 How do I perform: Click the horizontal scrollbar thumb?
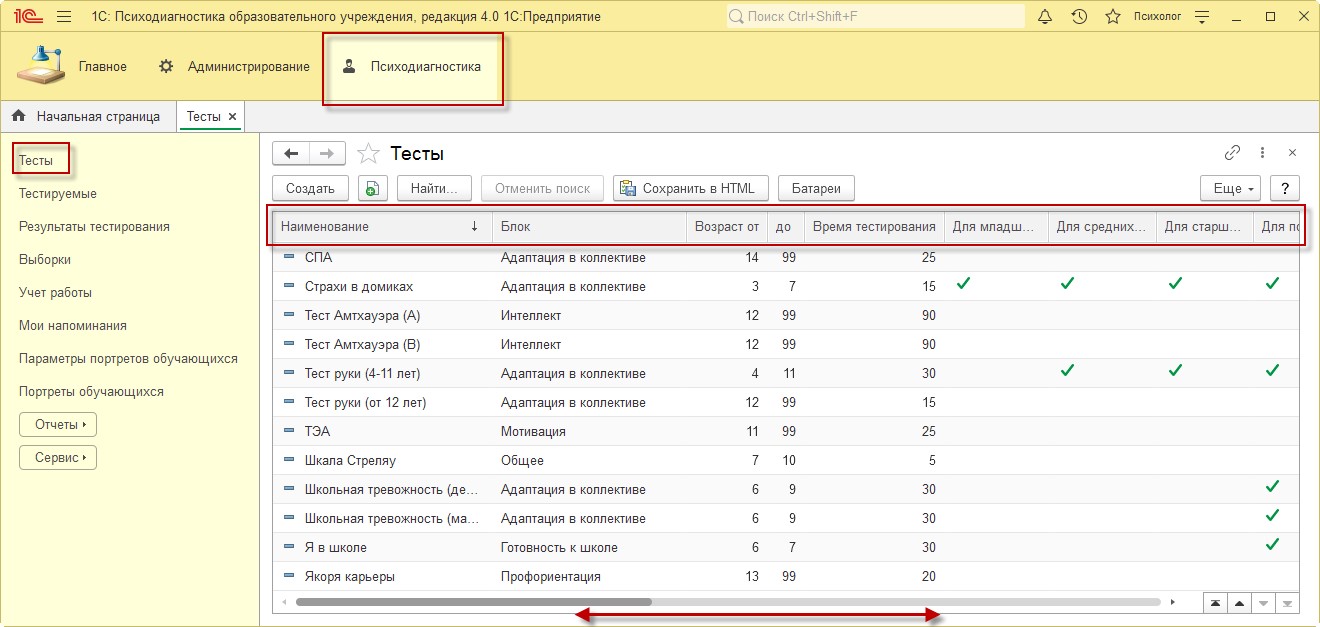(x=473, y=602)
